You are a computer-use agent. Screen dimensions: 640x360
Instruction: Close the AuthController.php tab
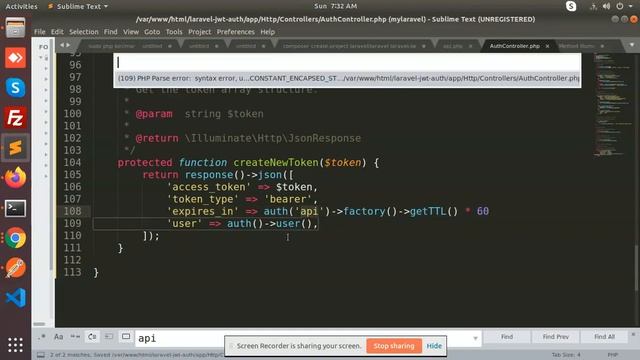(547, 46)
